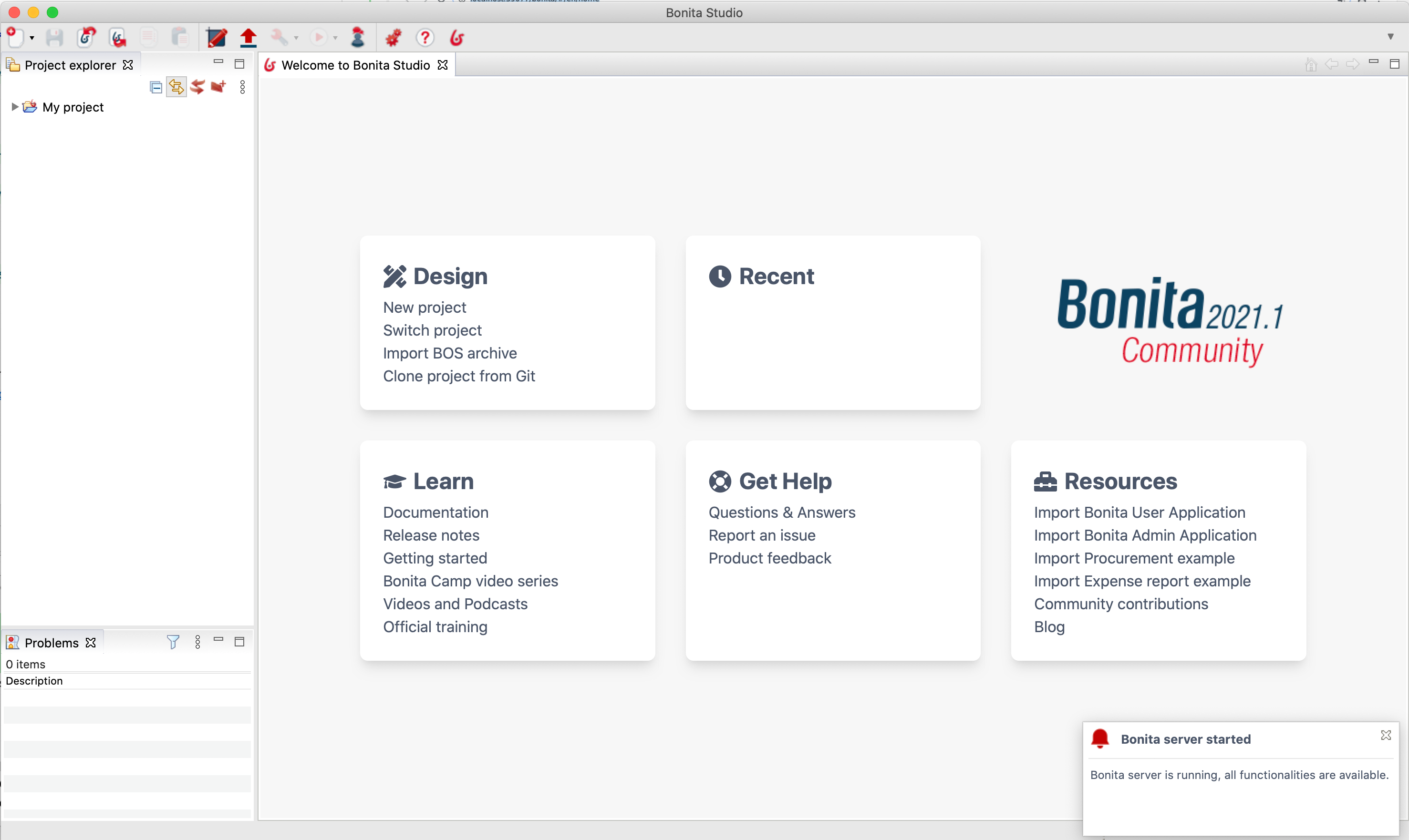Image resolution: width=1409 pixels, height=840 pixels.
Task: Click the Import BOS archive link
Action: pos(450,353)
